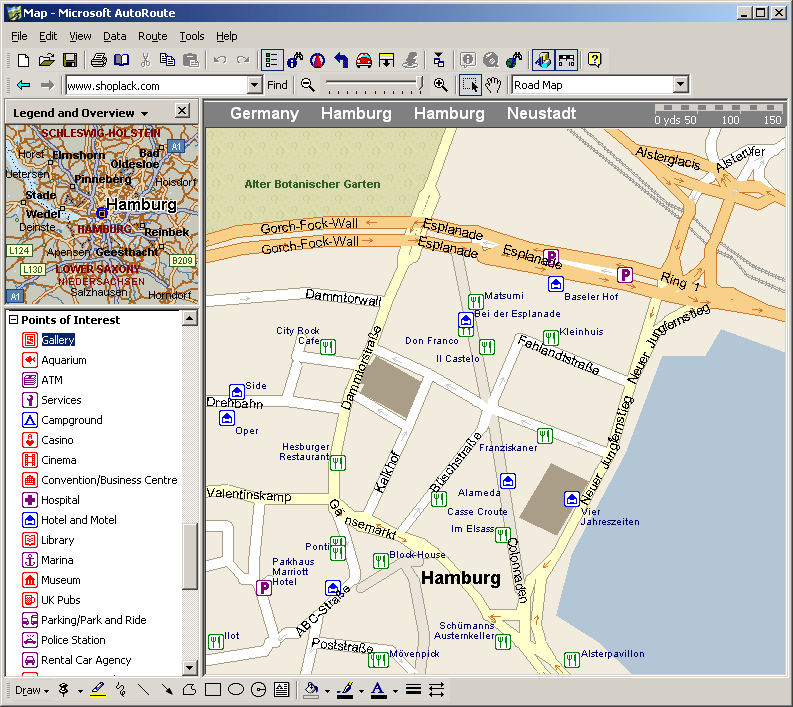
Task: Click the Germany breadcrumb link
Action: (x=265, y=113)
